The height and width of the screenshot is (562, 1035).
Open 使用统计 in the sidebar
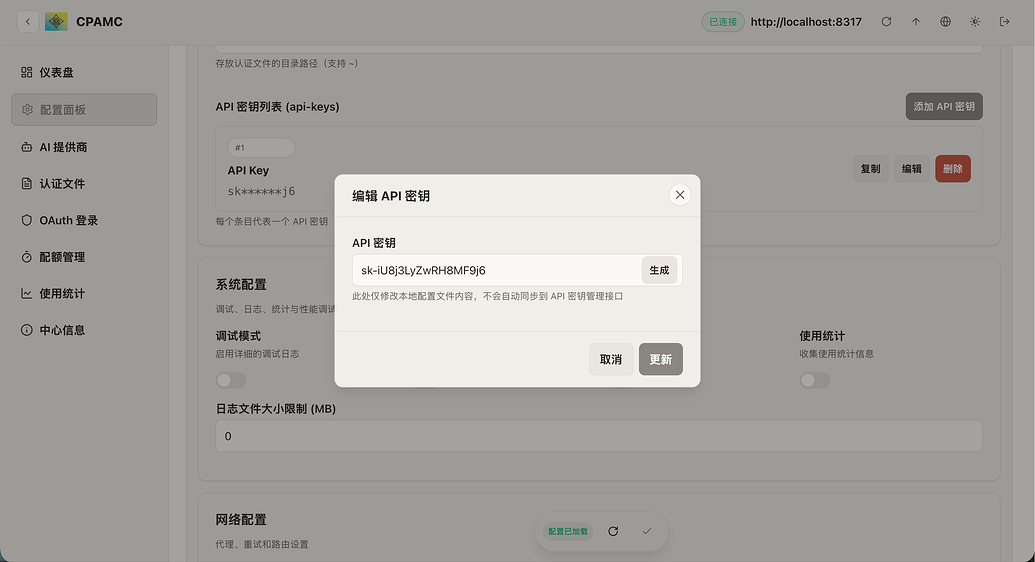point(84,293)
